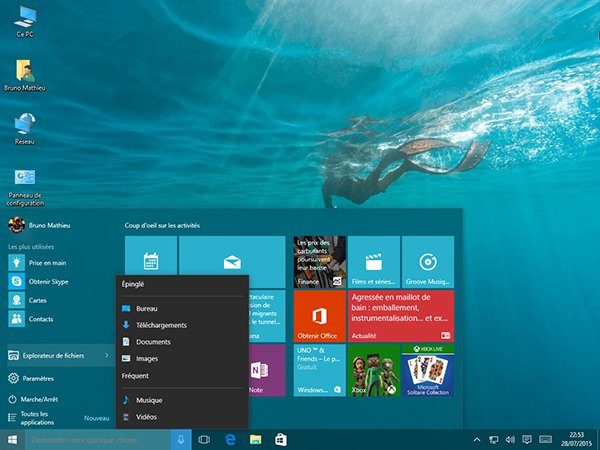The image size is (600, 450).
Task: Open the Panneau de configuration desktop icon
Action: tap(25, 187)
